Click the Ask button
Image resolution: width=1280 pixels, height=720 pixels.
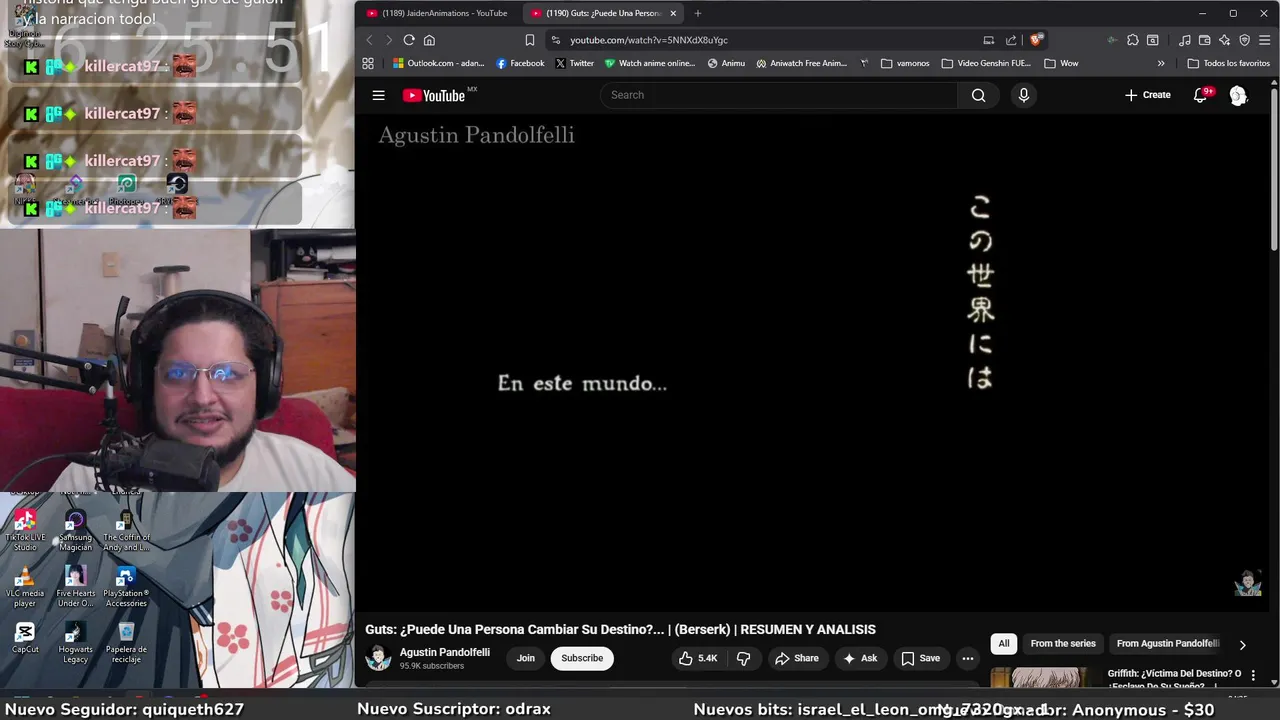[860, 658]
